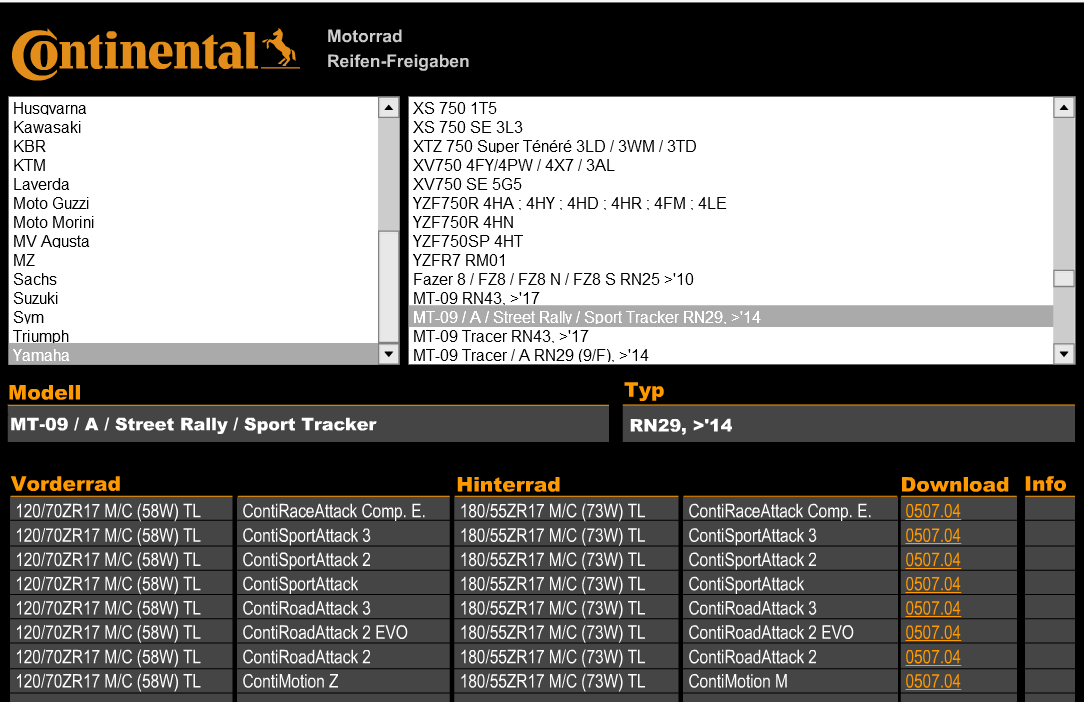Image resolution: width=1084 pixels, height=702 pixels.
Task: Click the Continental horse logo
Action: click(x=281, y=49)
